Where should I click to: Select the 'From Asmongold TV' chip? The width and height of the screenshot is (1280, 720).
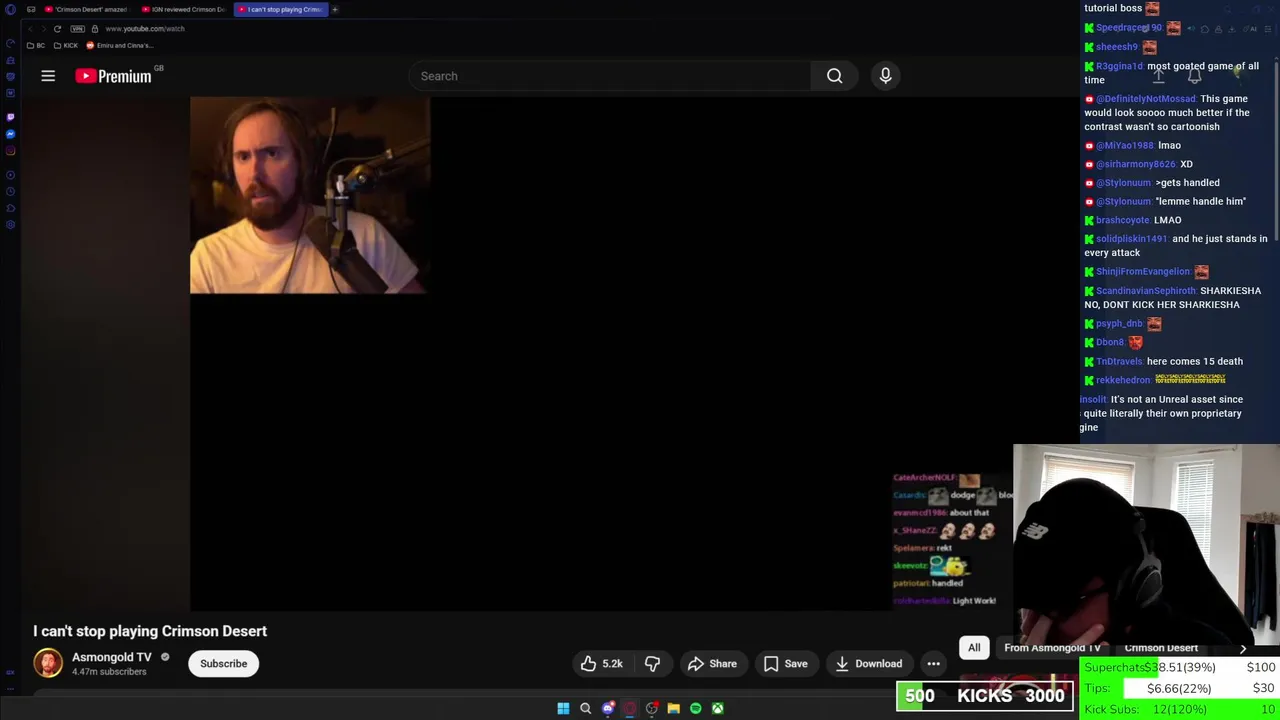tap(1052, 647)
